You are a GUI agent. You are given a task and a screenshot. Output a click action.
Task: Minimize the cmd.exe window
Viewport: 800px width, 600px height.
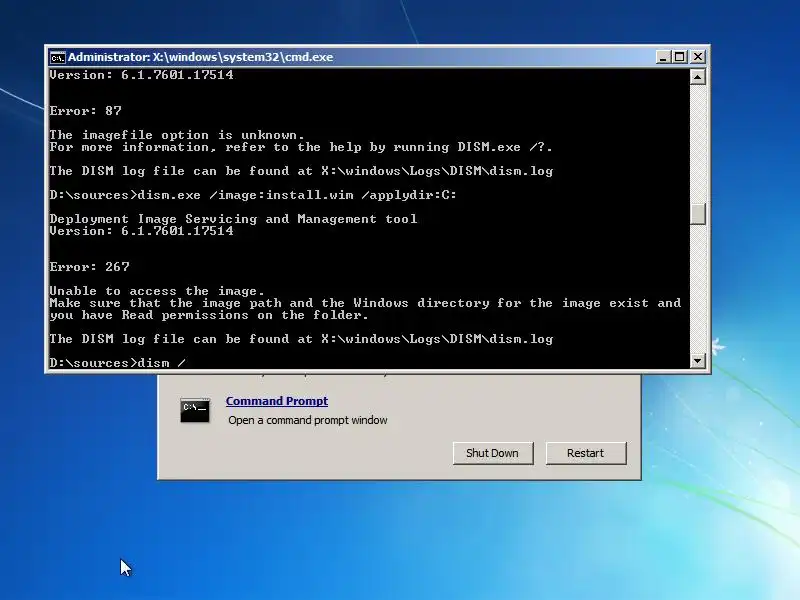click(x=662, y=57)
